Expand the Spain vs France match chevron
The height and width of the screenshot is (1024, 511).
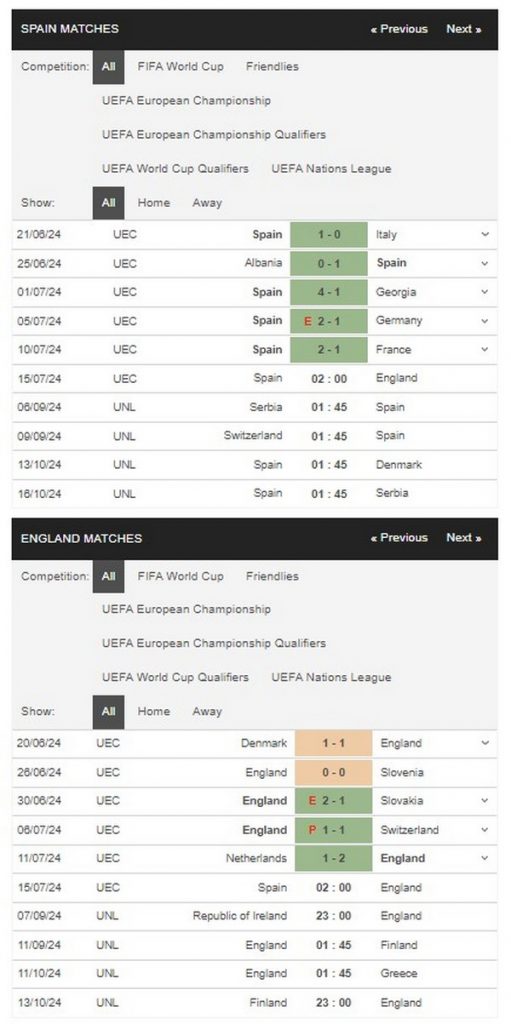pos(485,349)
